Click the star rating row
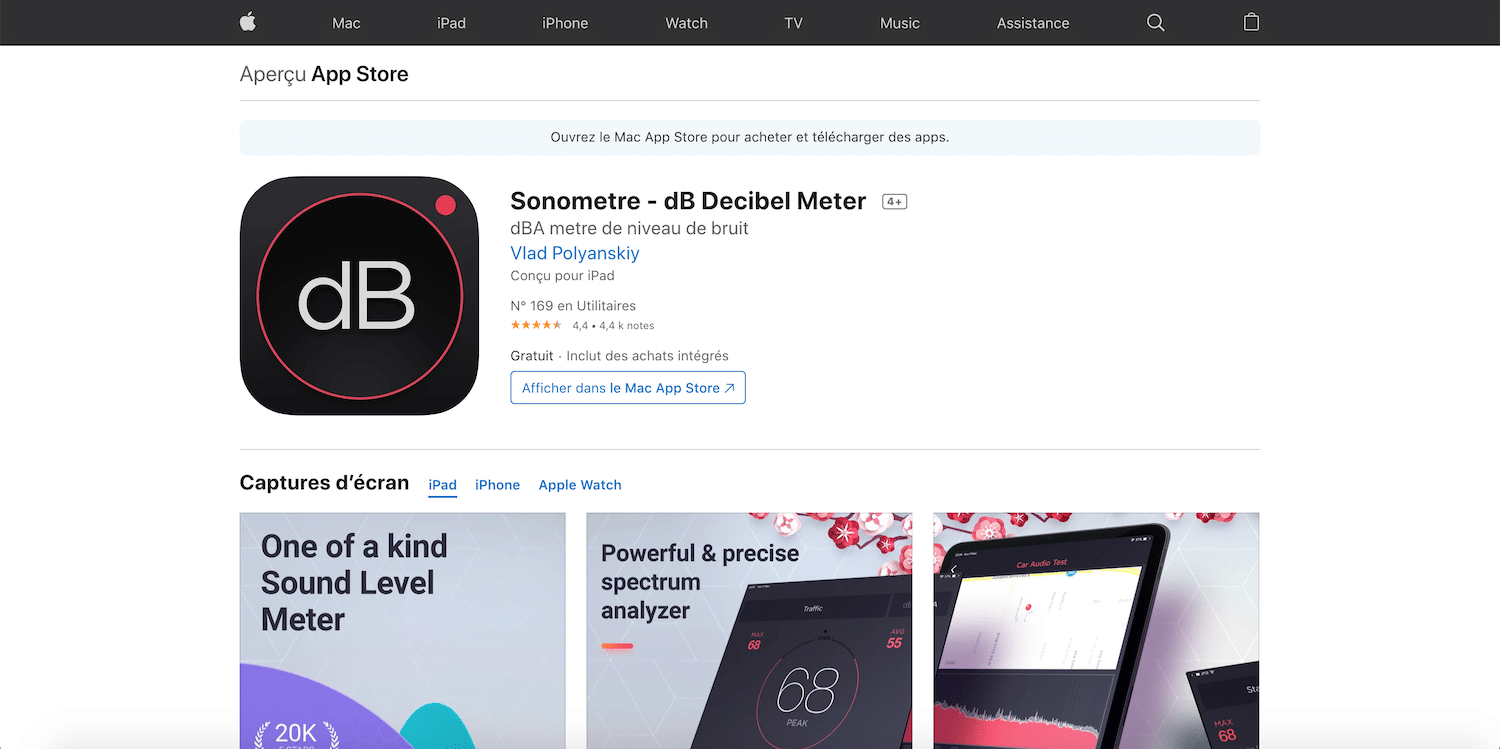Image resolution: width=1500 pixels, height=749 pixels. tap(582, 325)
